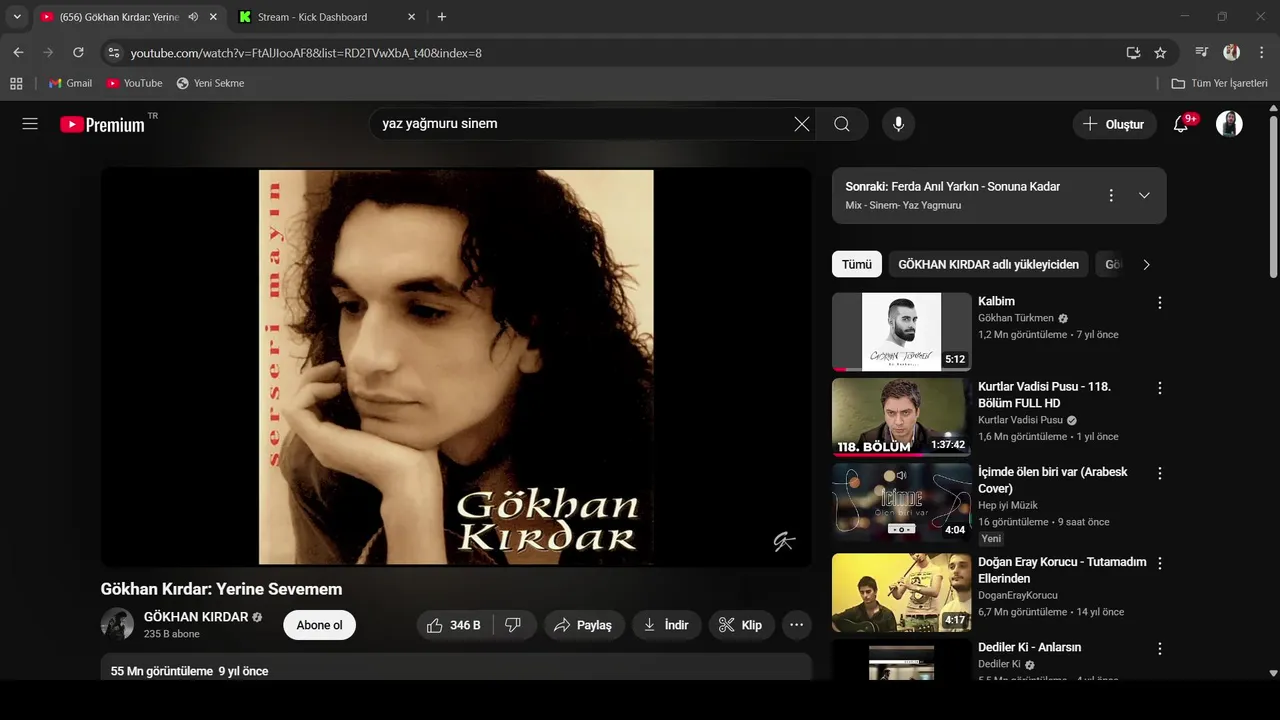Image resolution: width=1280 pixels, height=720 pixels.
Task: Like the video with thumbs up
Action: [x=453, y=625]
